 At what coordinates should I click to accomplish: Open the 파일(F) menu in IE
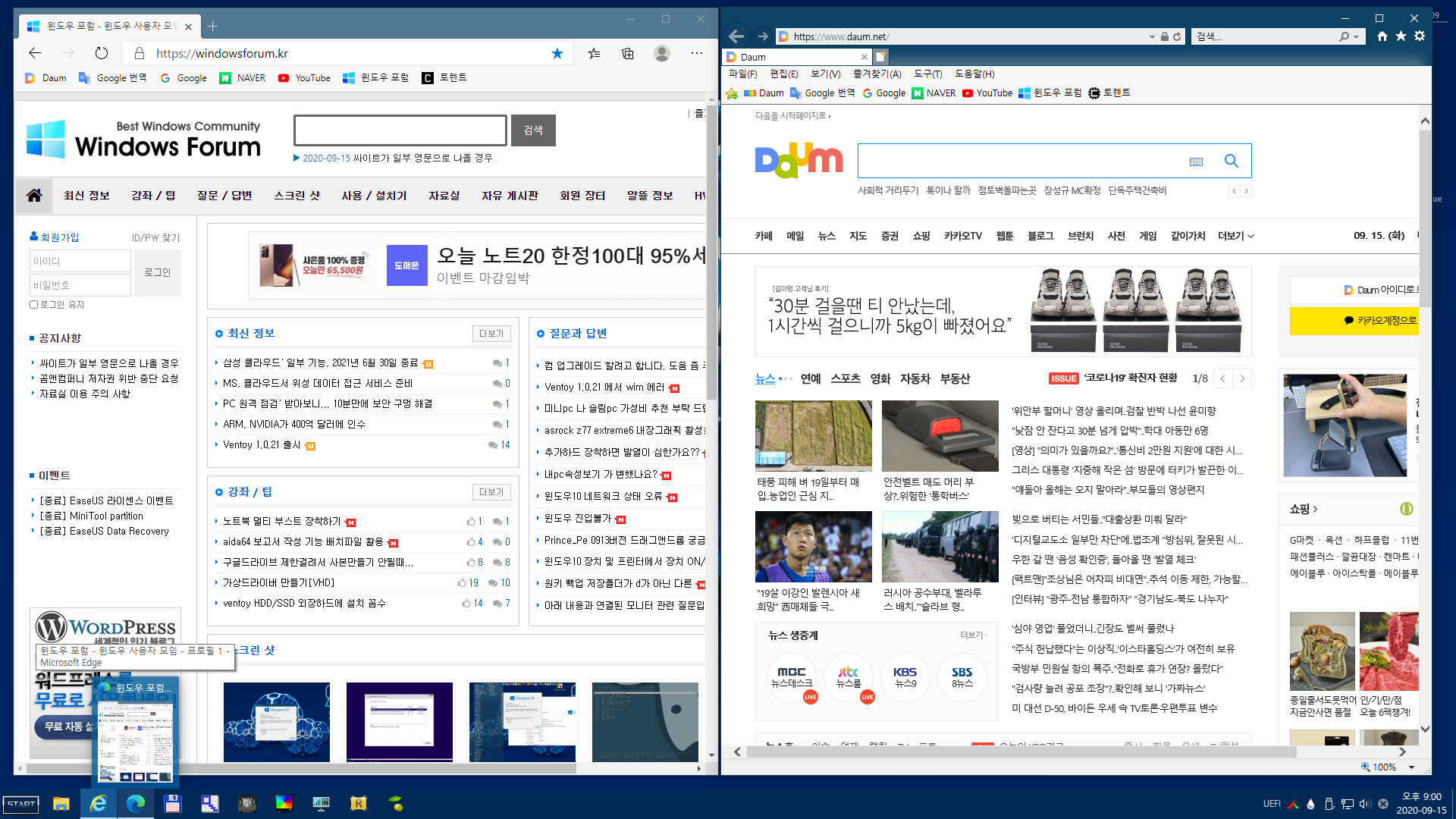coord(742,74)
